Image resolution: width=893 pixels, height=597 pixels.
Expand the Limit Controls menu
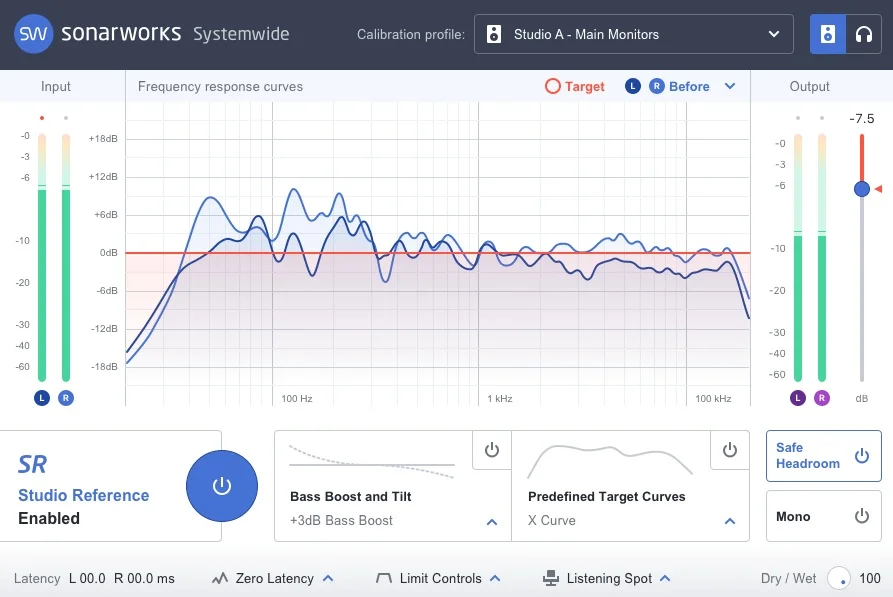[x=495, y=578]
